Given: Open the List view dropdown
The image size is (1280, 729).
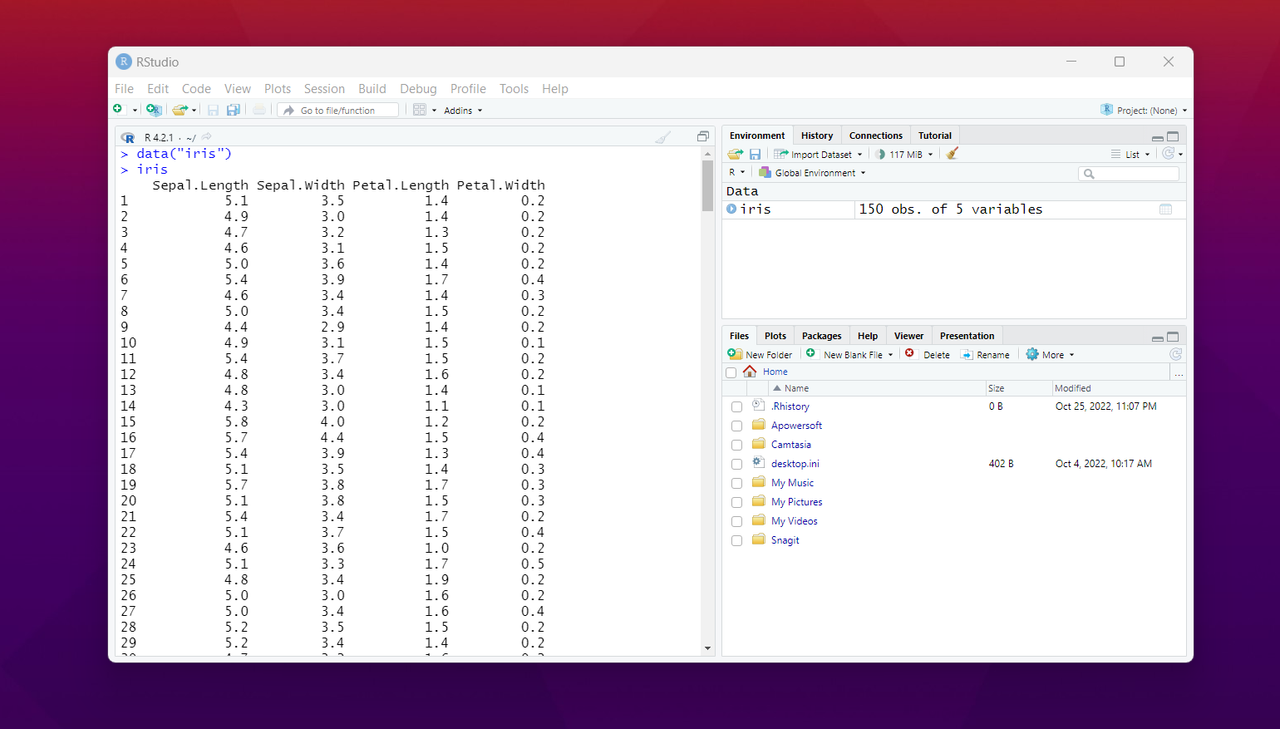Looking at the screenshot, I should [x=1131, y=154].
